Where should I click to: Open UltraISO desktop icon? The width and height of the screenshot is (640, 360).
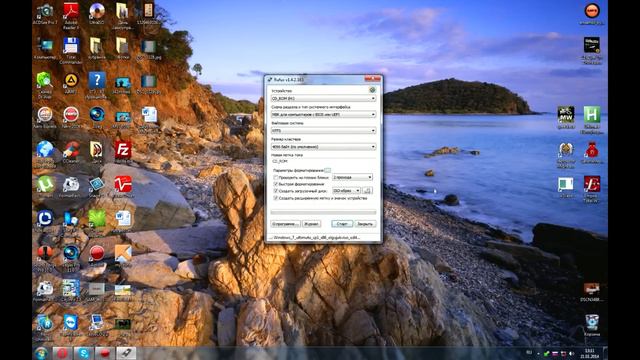pos(97,13)
